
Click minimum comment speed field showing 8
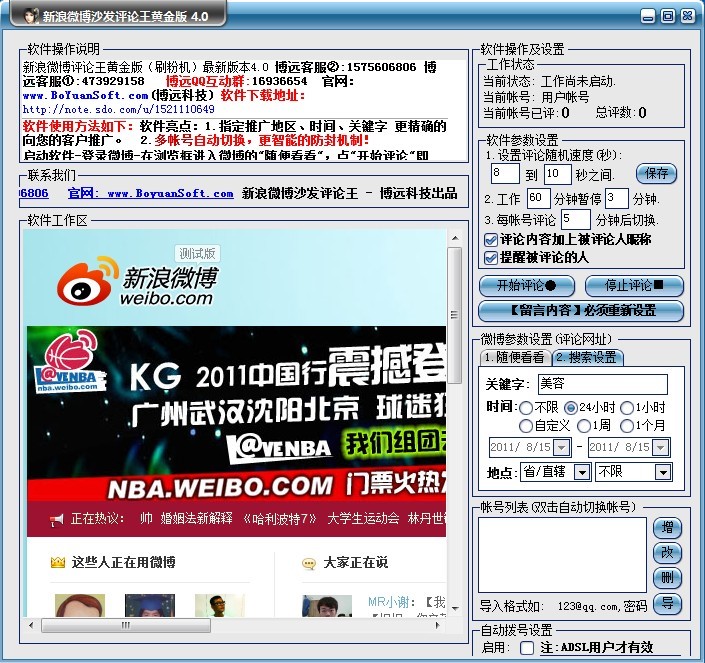tap(505, 174)
